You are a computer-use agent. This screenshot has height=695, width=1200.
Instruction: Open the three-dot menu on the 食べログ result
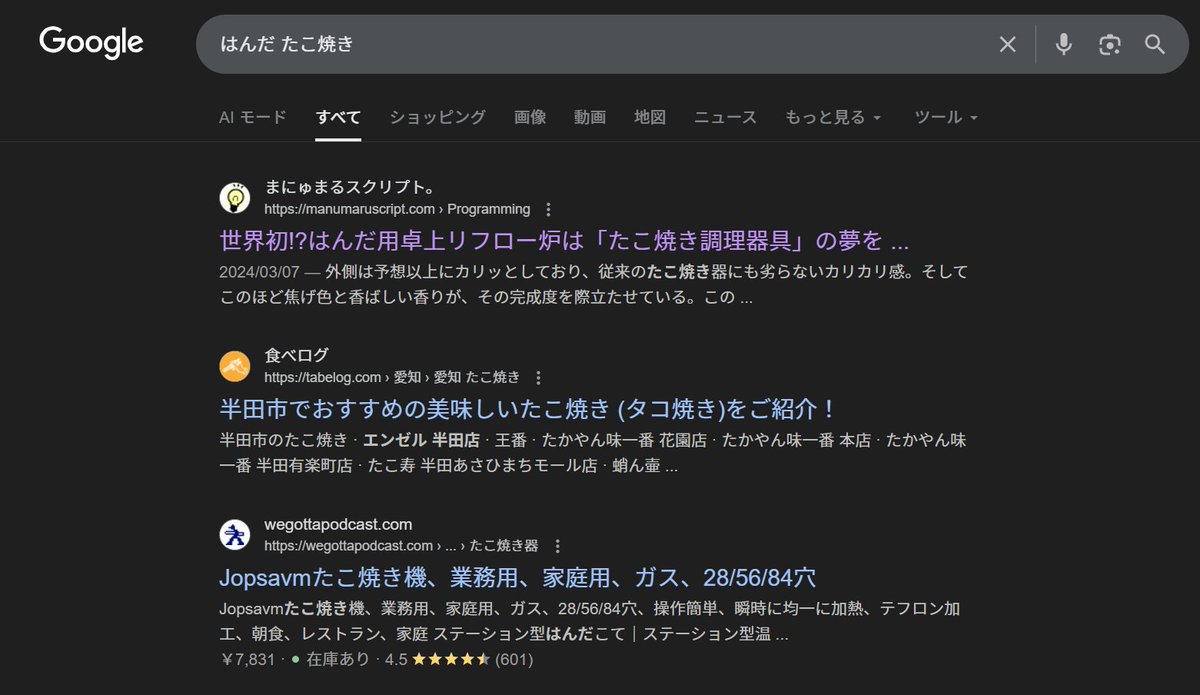(538, 377)
